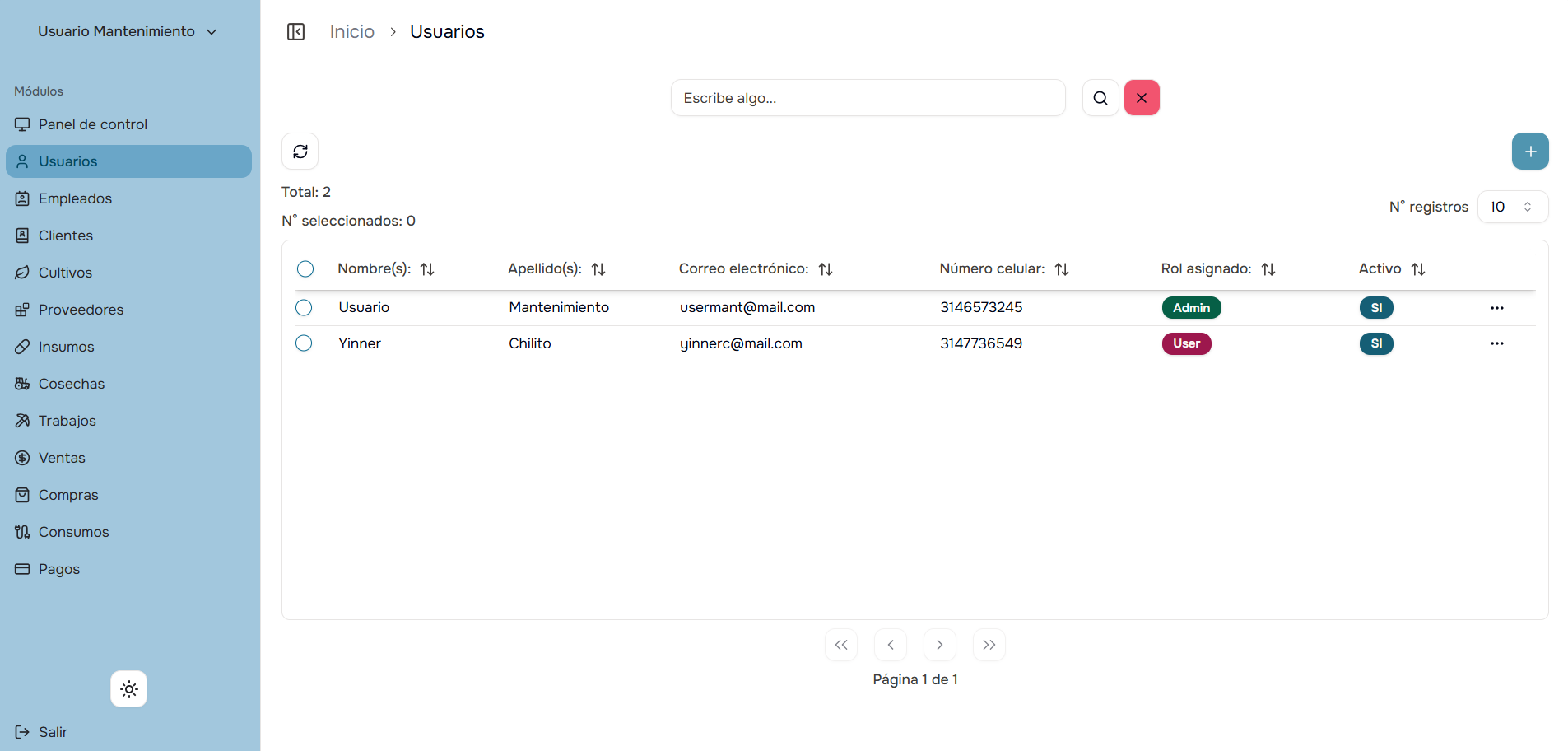Click the magnifier search button

[x=1100, y=98]
